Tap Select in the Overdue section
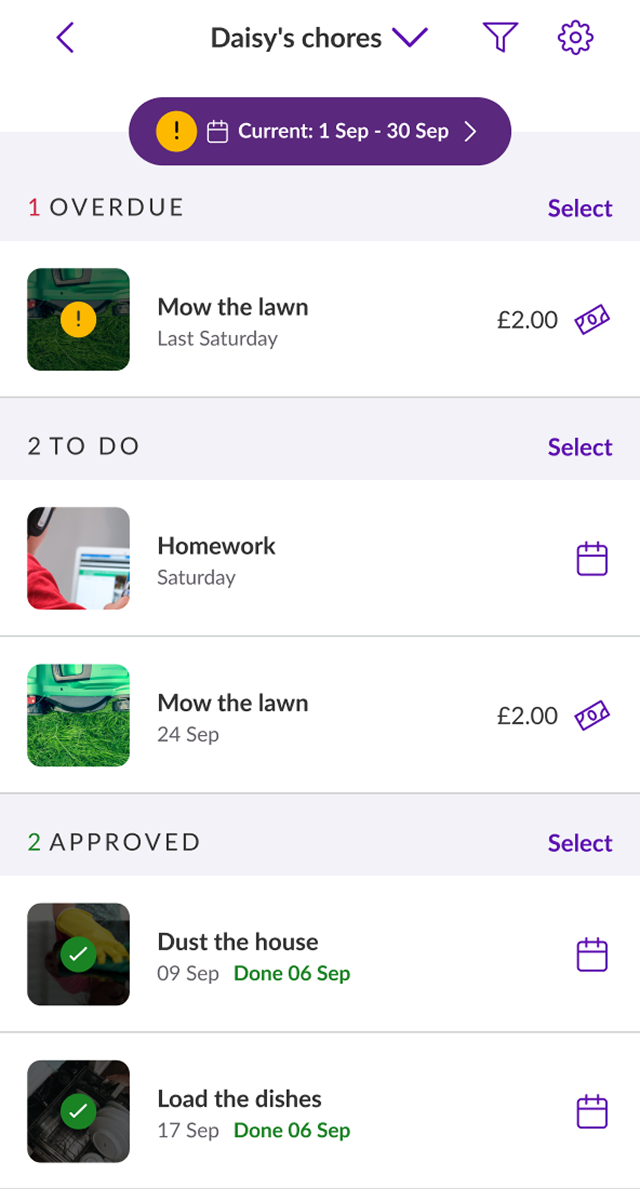Image resolution: width=640 pixels, height=1189 pixels. pyautogui.click(x=579, y=208)
